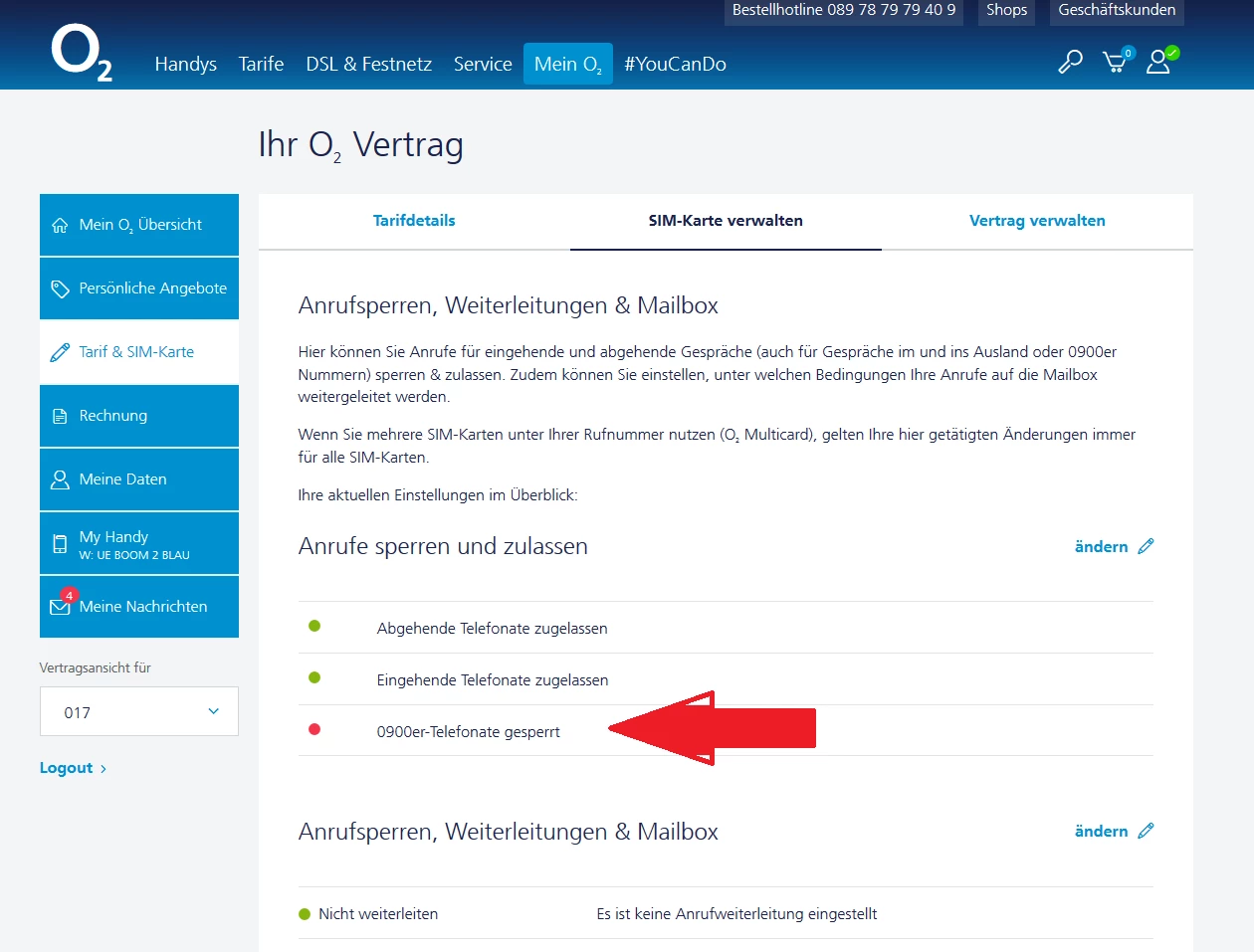Select the SIM-Karte verwalten tab

pyautogui.click(x=726, y=221)
